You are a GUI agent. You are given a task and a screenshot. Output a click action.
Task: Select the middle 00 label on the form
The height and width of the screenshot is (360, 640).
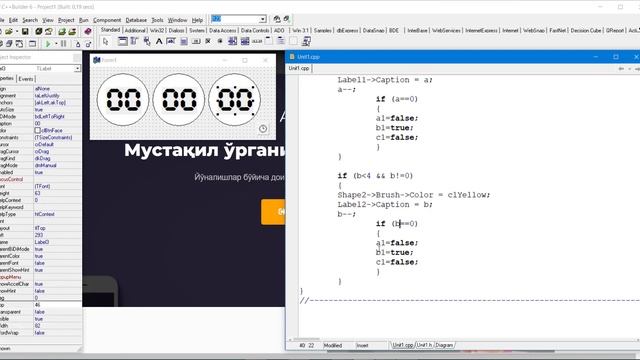coord(179,100)
